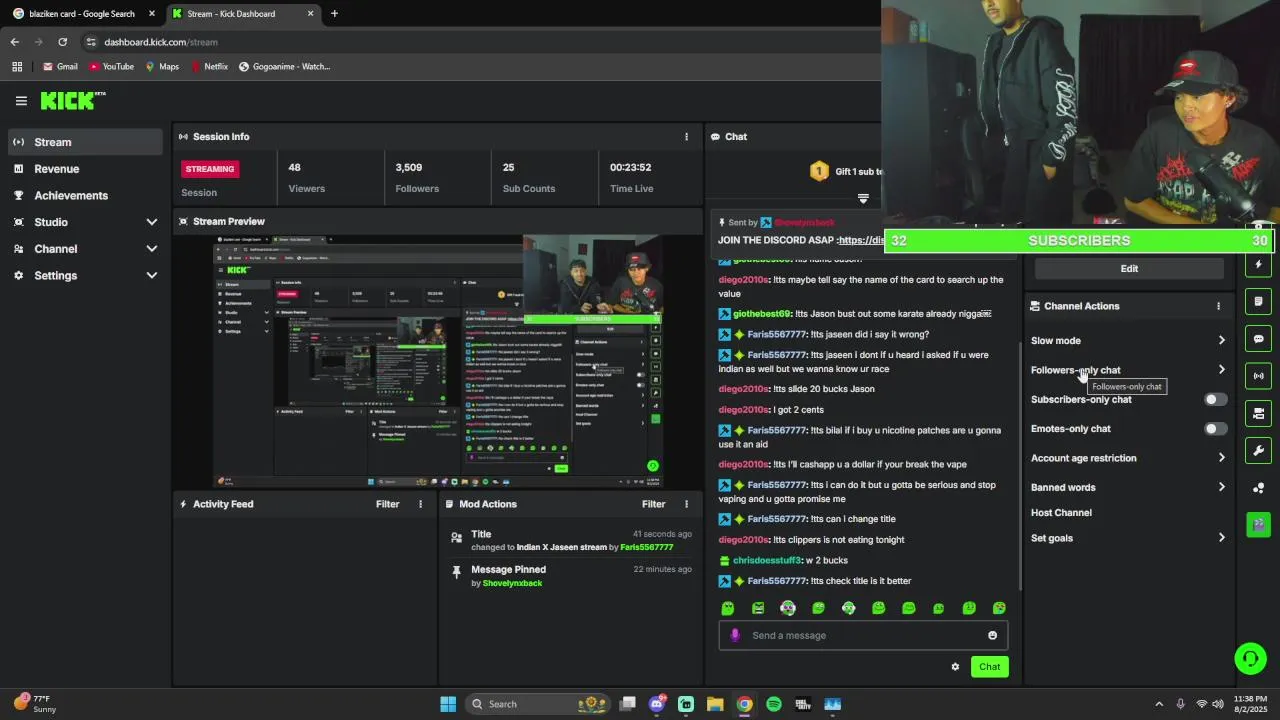
Task: Click the broadcast signal sidebar icon
Action: (x=1258, y=376)
